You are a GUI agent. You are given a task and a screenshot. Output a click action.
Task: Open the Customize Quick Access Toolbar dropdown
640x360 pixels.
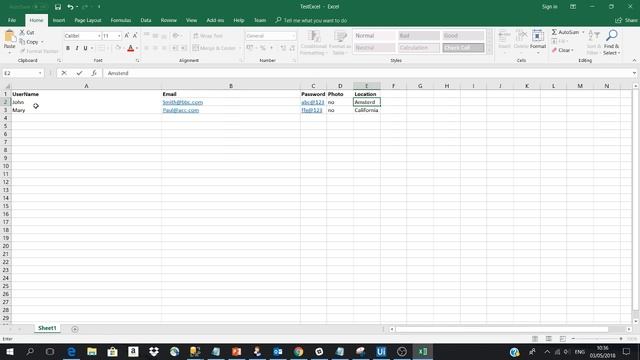pyautogui.click(x=99, y=7)
